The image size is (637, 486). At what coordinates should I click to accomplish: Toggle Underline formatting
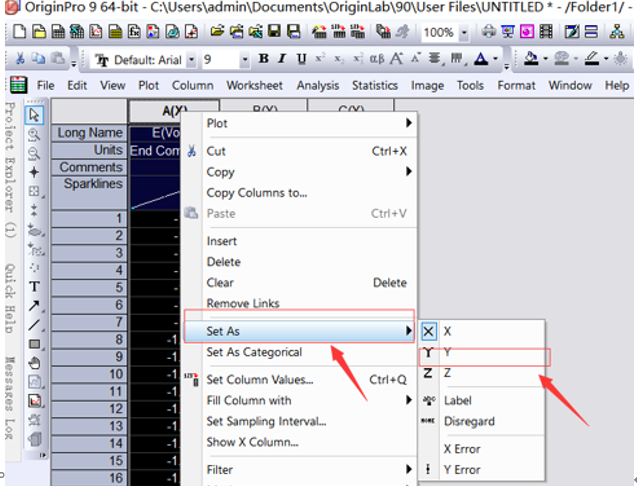[301, 59]
